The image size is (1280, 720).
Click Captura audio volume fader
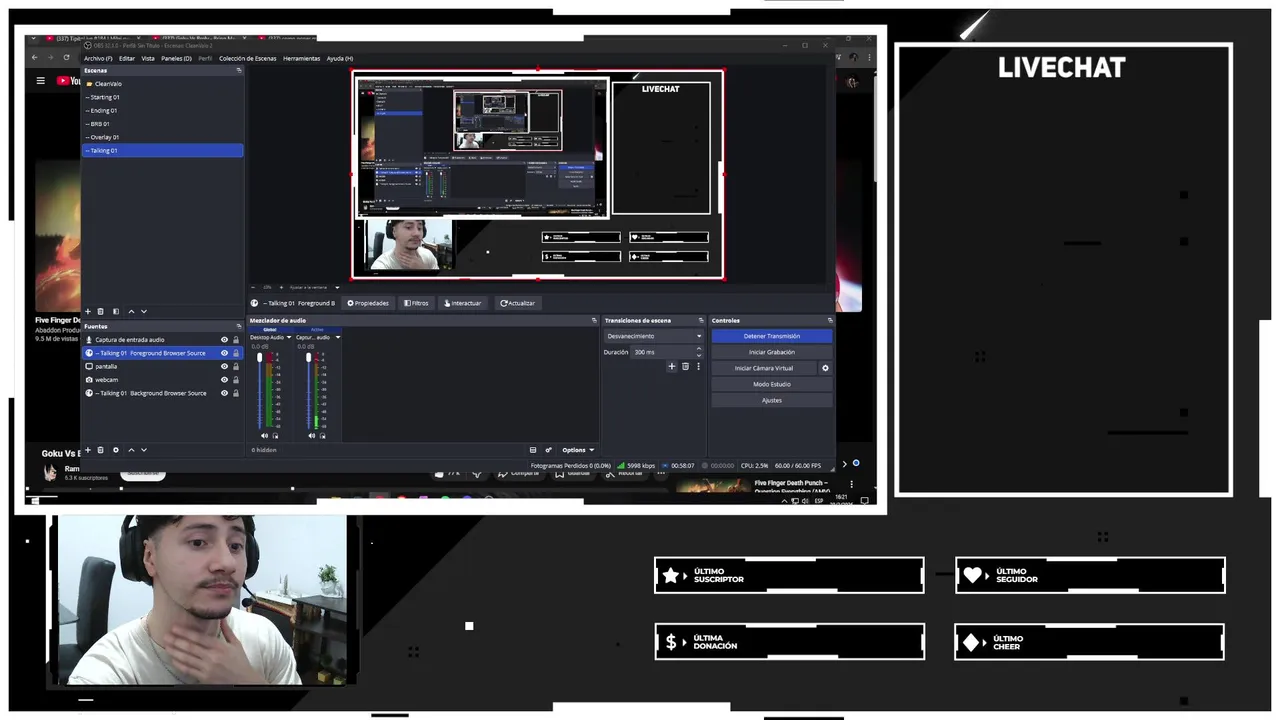[308, 357]
